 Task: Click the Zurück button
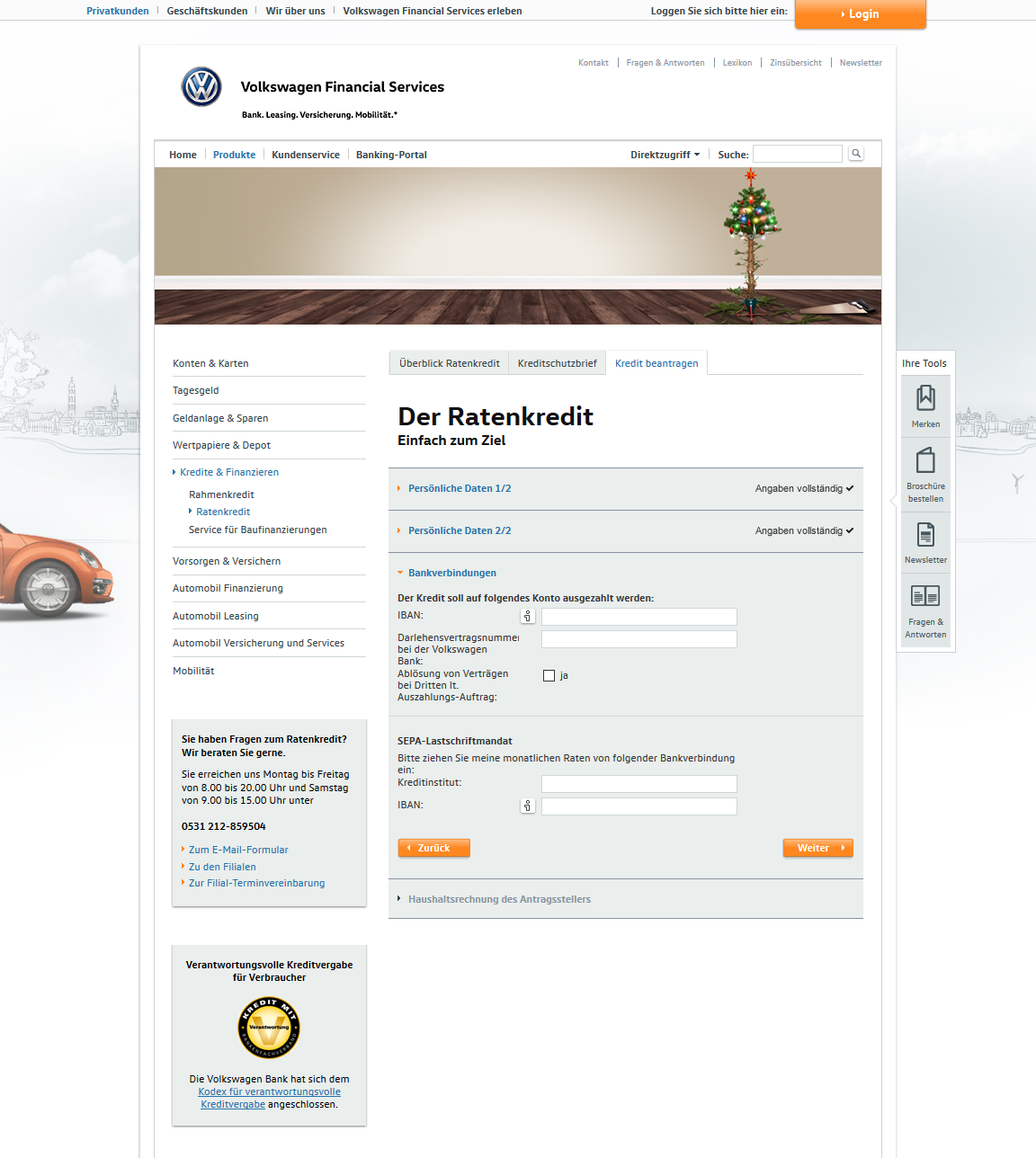pos(433,848)
